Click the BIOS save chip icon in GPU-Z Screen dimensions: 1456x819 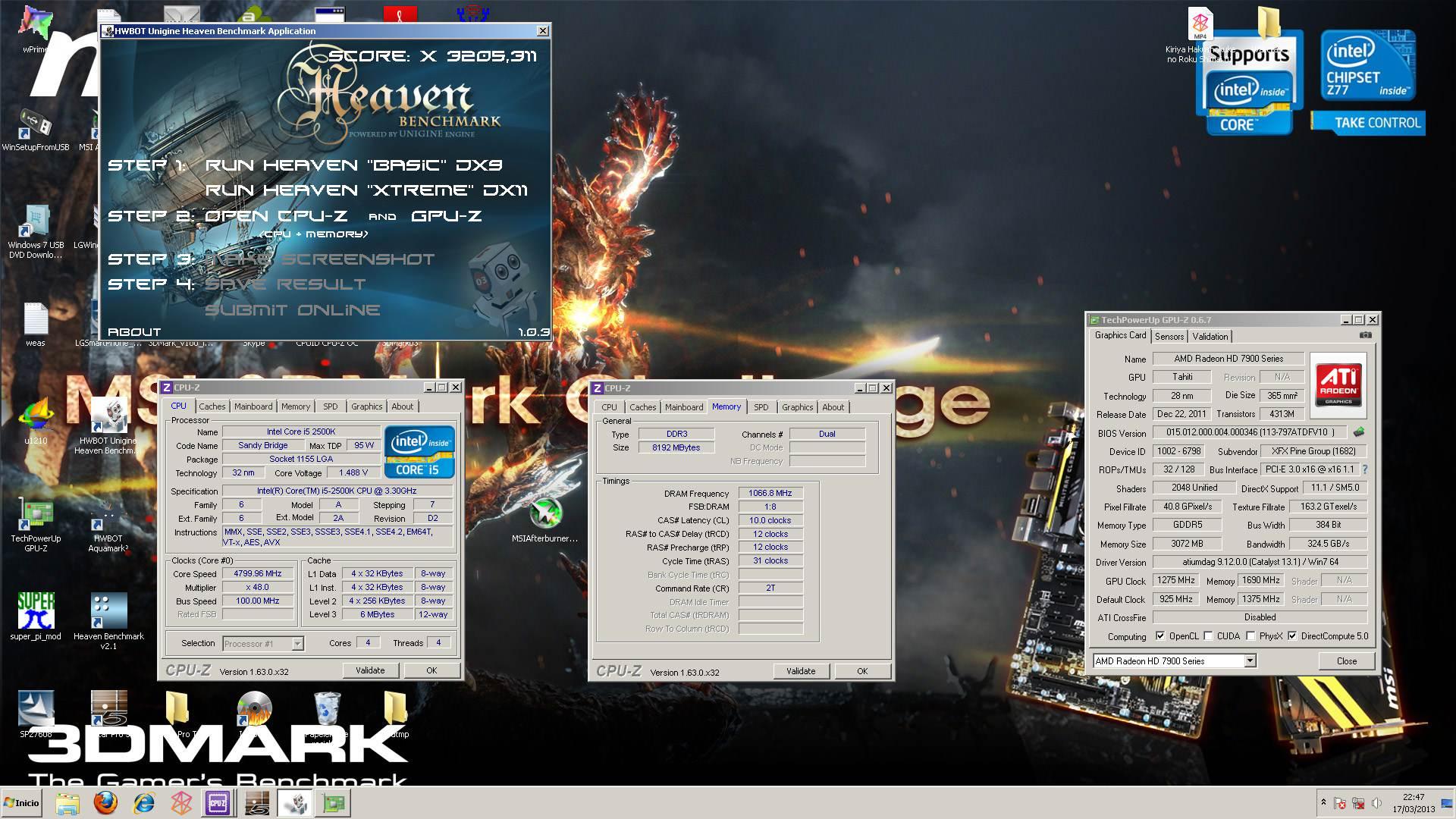point(1358,432)
